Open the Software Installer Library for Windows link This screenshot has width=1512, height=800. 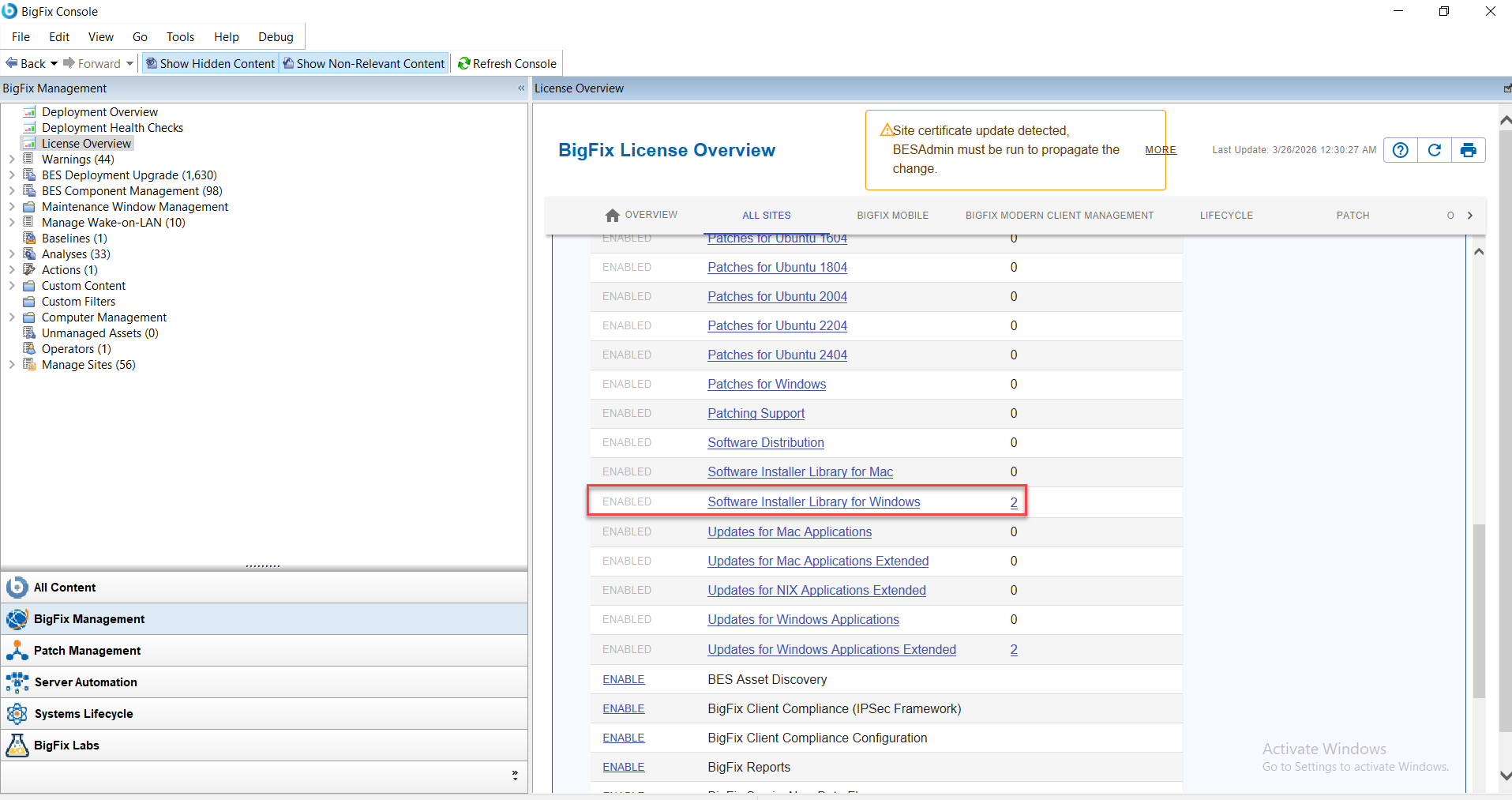click(x=813, y=501)
